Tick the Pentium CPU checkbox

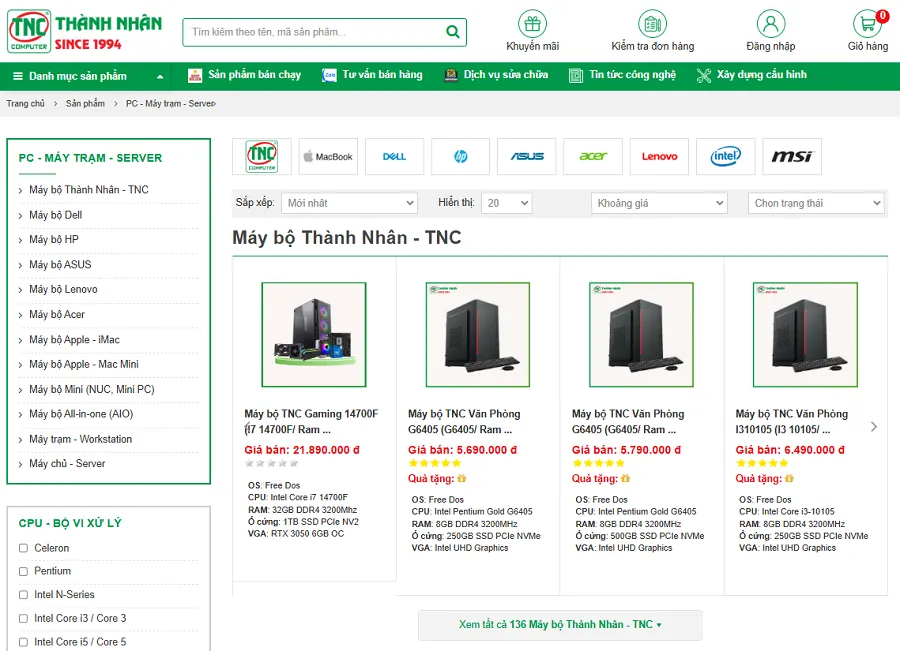point(24,571)
